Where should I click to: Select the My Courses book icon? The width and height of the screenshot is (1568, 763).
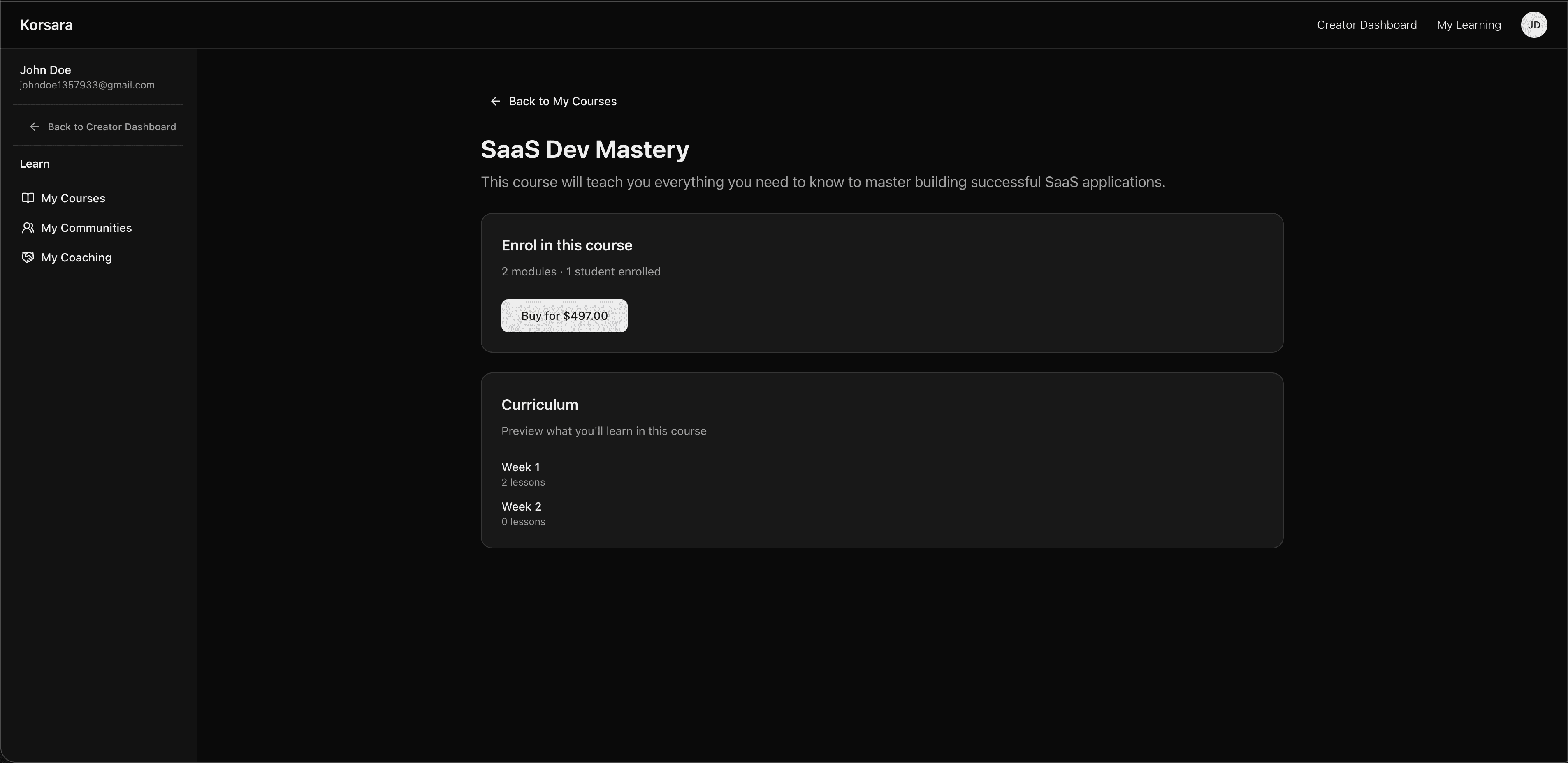(28, 198)
